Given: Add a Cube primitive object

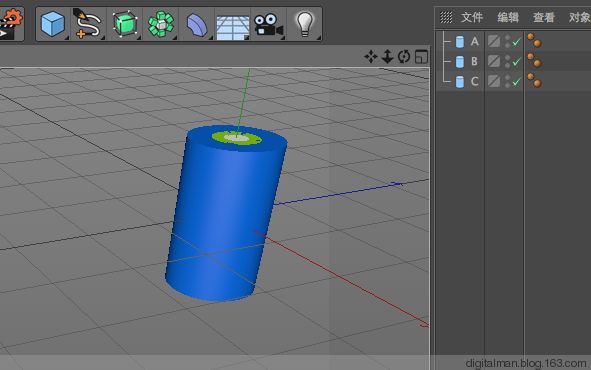Looking at the screenshot, I should (52, 24).
